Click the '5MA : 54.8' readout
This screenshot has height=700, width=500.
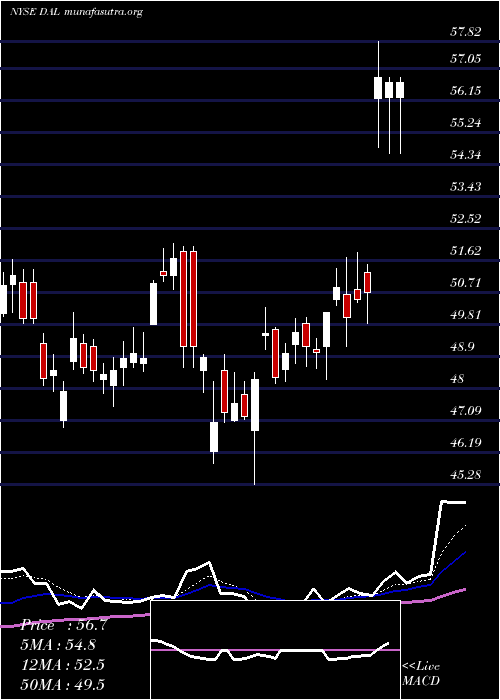click(59, 645)
